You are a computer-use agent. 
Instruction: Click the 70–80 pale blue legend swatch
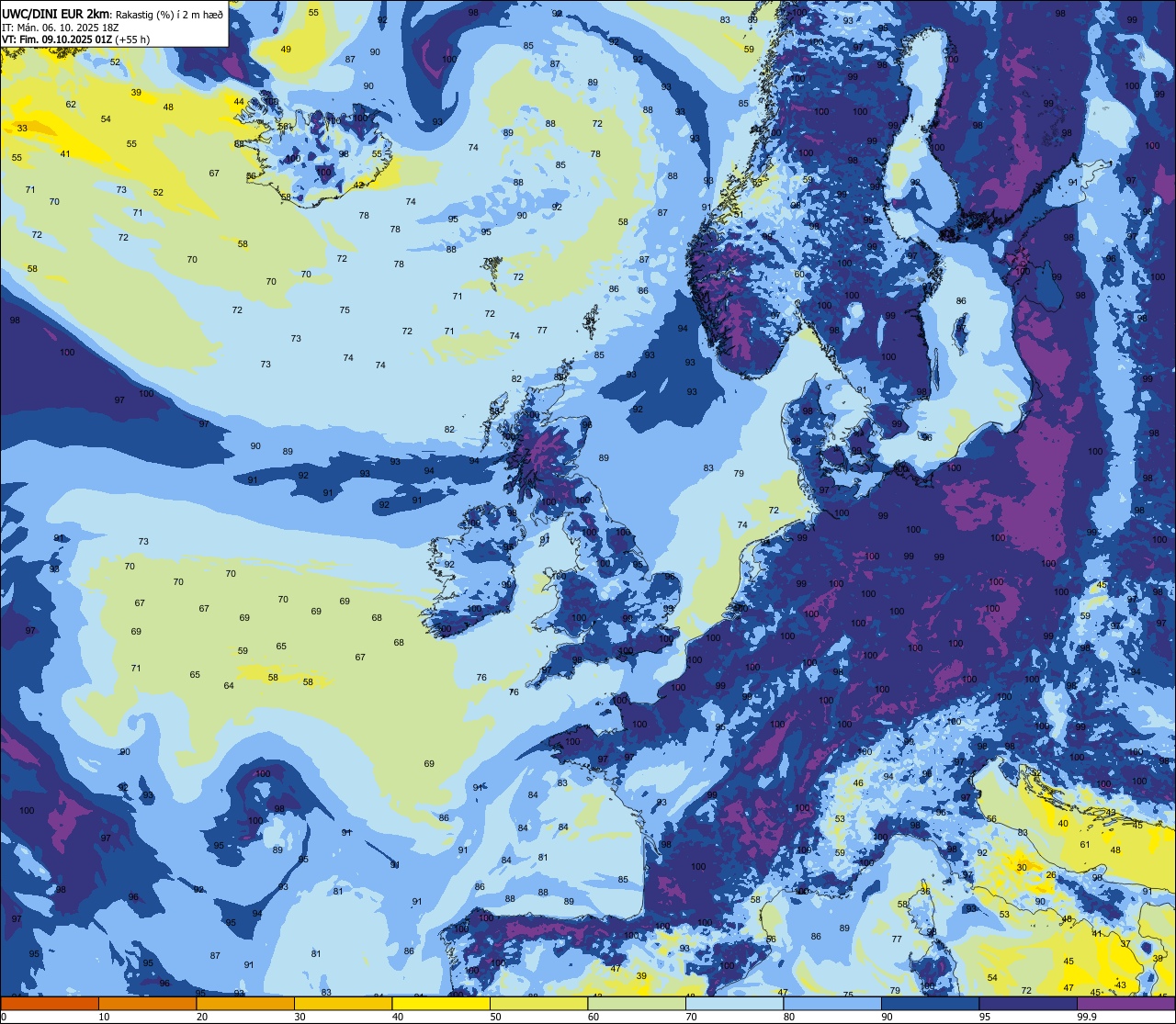(734, 1003)
